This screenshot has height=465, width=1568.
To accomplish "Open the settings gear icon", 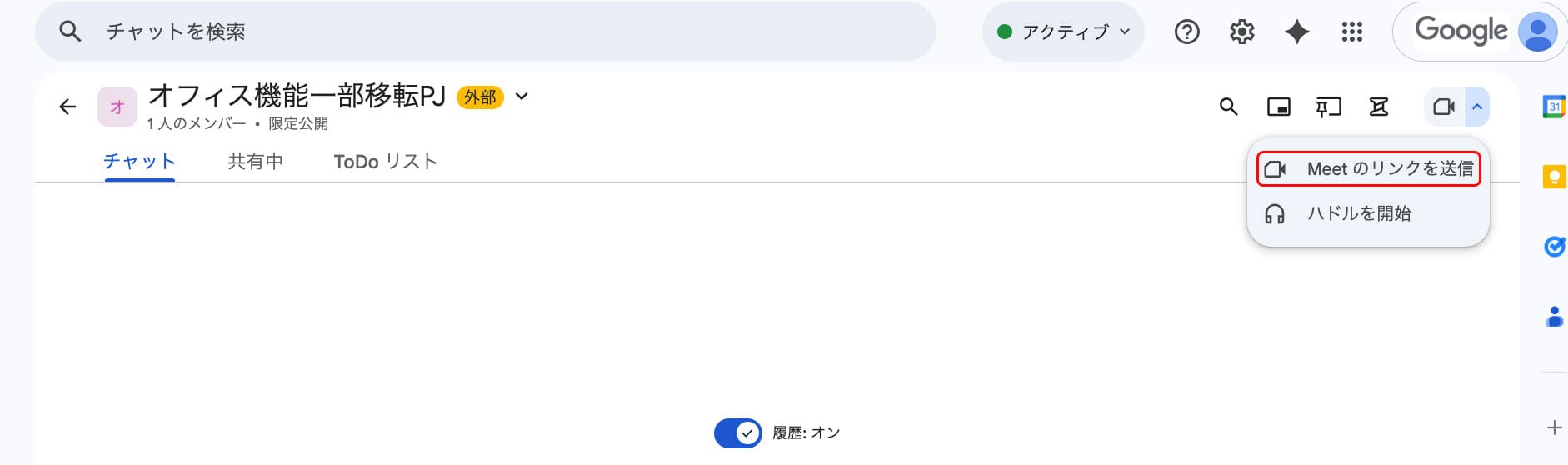I will coord(1241,32).
